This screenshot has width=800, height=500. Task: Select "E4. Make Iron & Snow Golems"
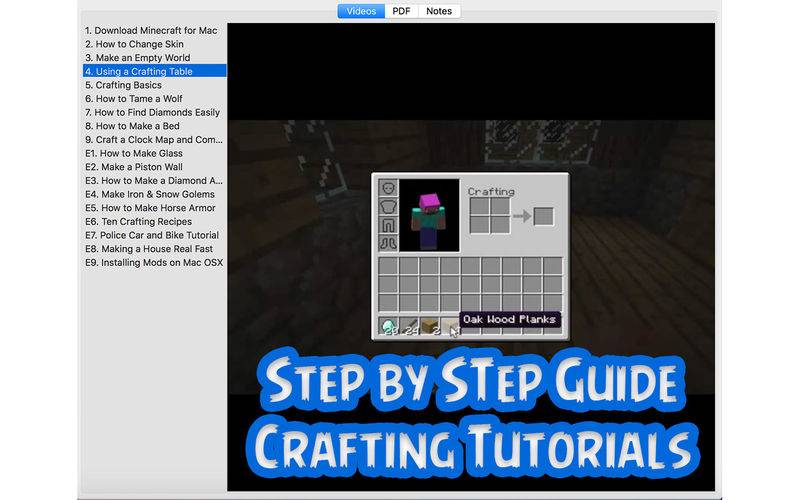click(x=154, y=194)
